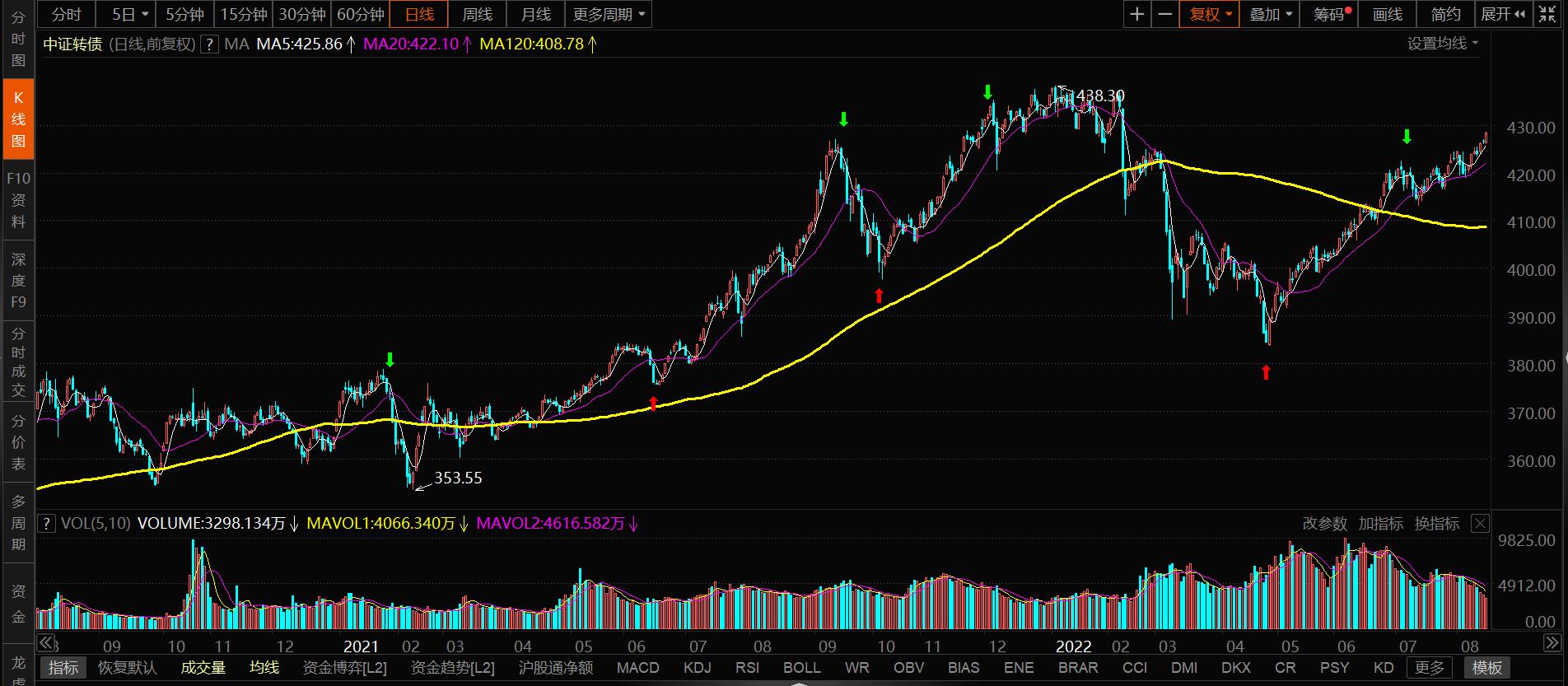Toggle the 简约 simple view mode
Screen dimensions: 1568x686
[x=1445, y=14]
